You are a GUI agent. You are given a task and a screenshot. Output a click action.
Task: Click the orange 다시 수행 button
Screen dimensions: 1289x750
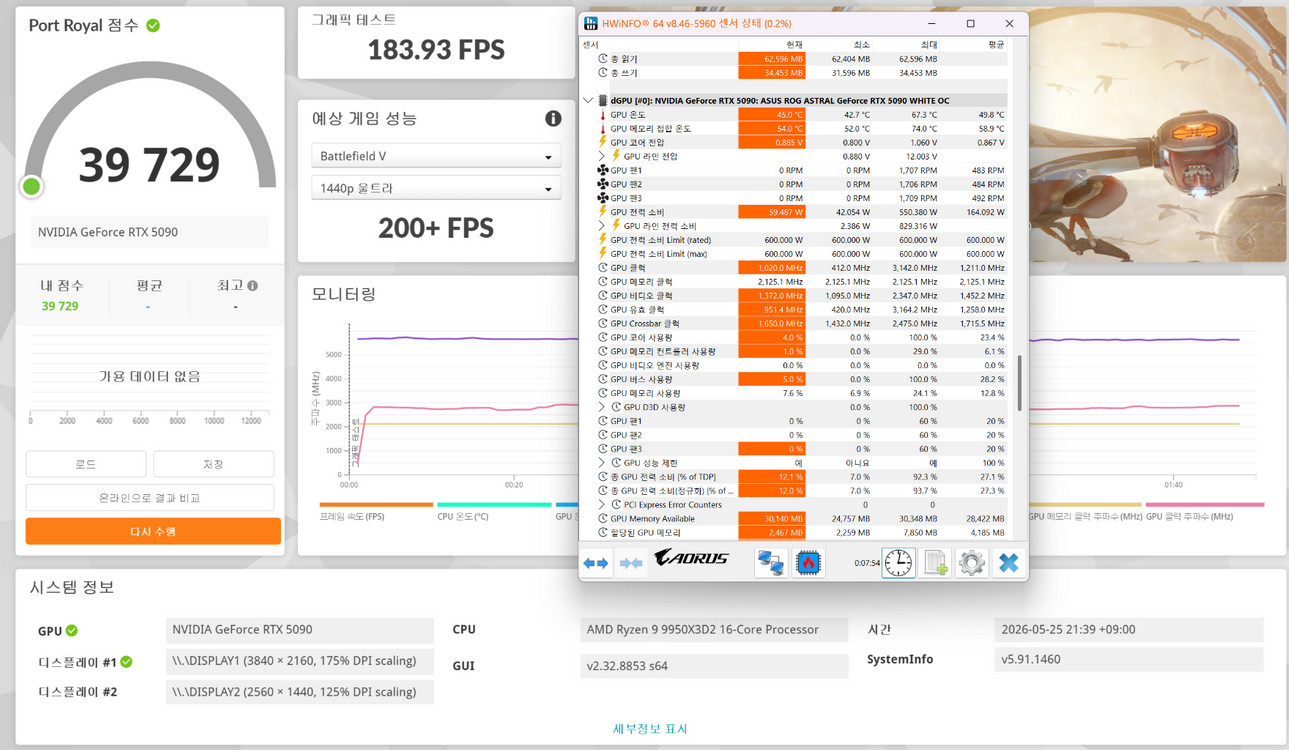(x=153, y=531)
